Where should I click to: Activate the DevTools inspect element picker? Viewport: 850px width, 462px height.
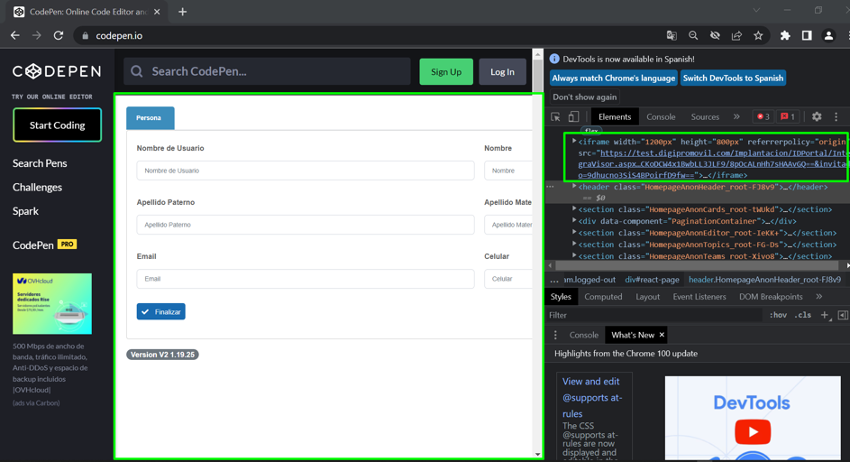[x=556, y=117]
